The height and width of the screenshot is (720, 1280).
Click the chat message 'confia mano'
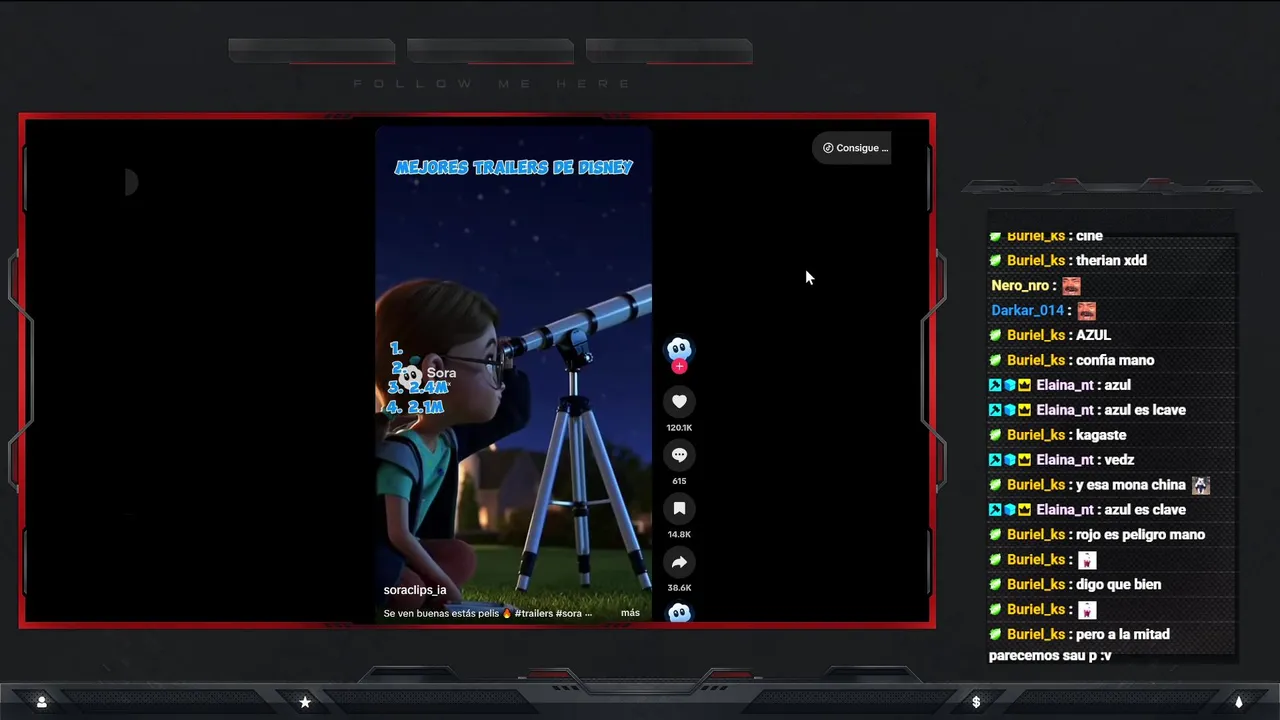click(x=1115, y=360)
